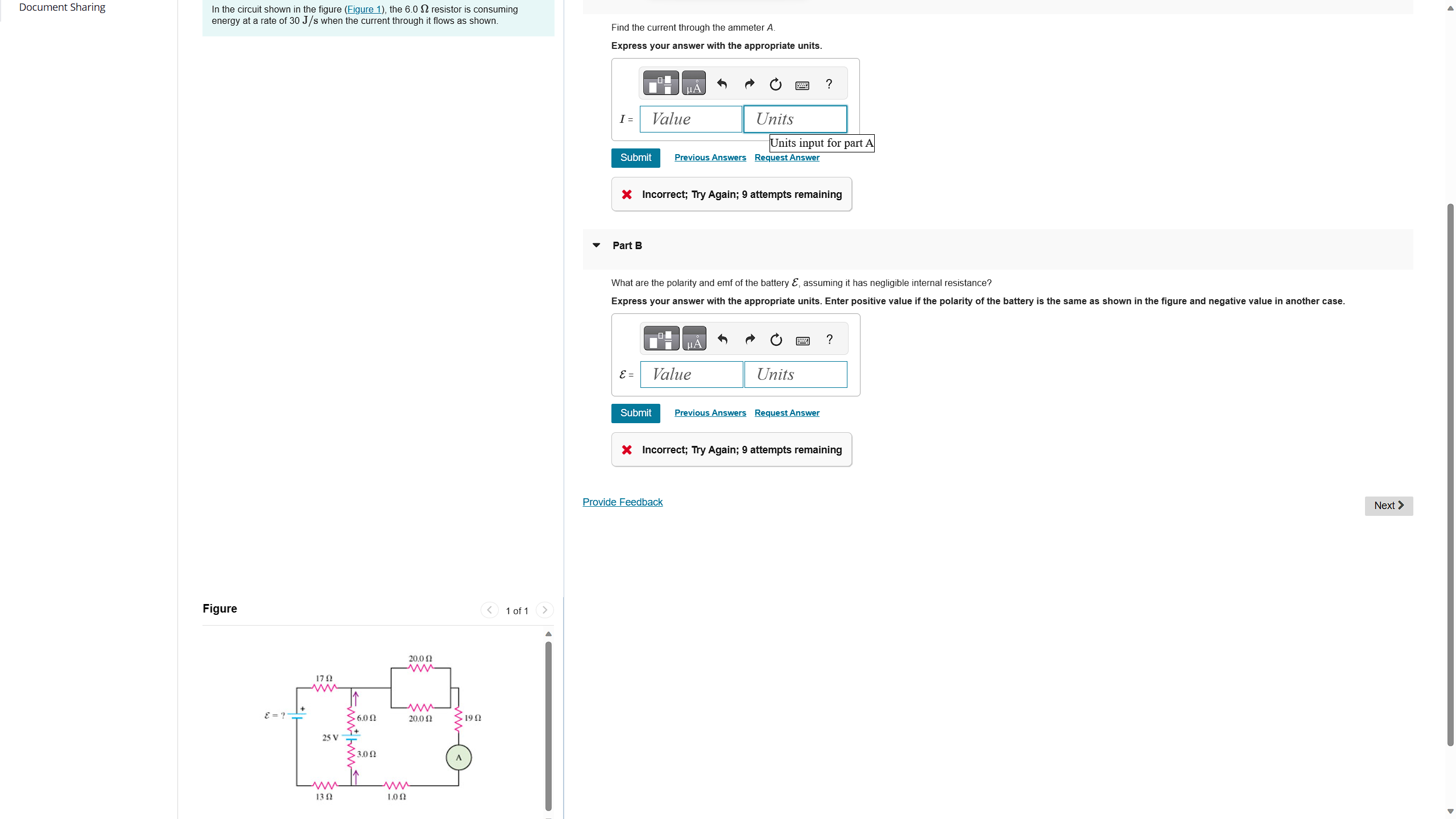This screenshot has width=1456, height=819.
Task: Click the page vertical scrollbar thumb
Action: tap(1450, 474)
